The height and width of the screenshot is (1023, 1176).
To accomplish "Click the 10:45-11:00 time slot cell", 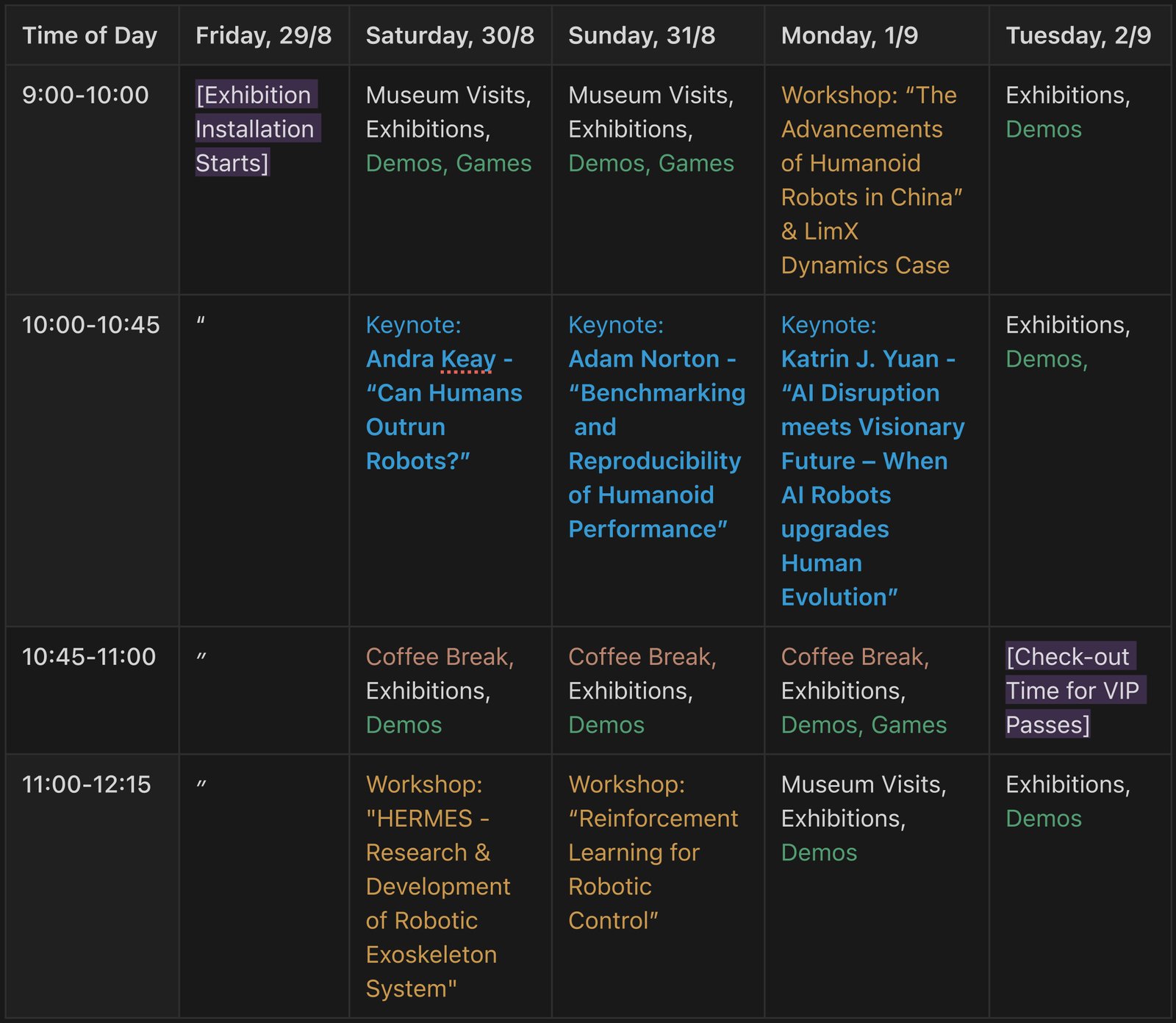I will coord(89,656).
